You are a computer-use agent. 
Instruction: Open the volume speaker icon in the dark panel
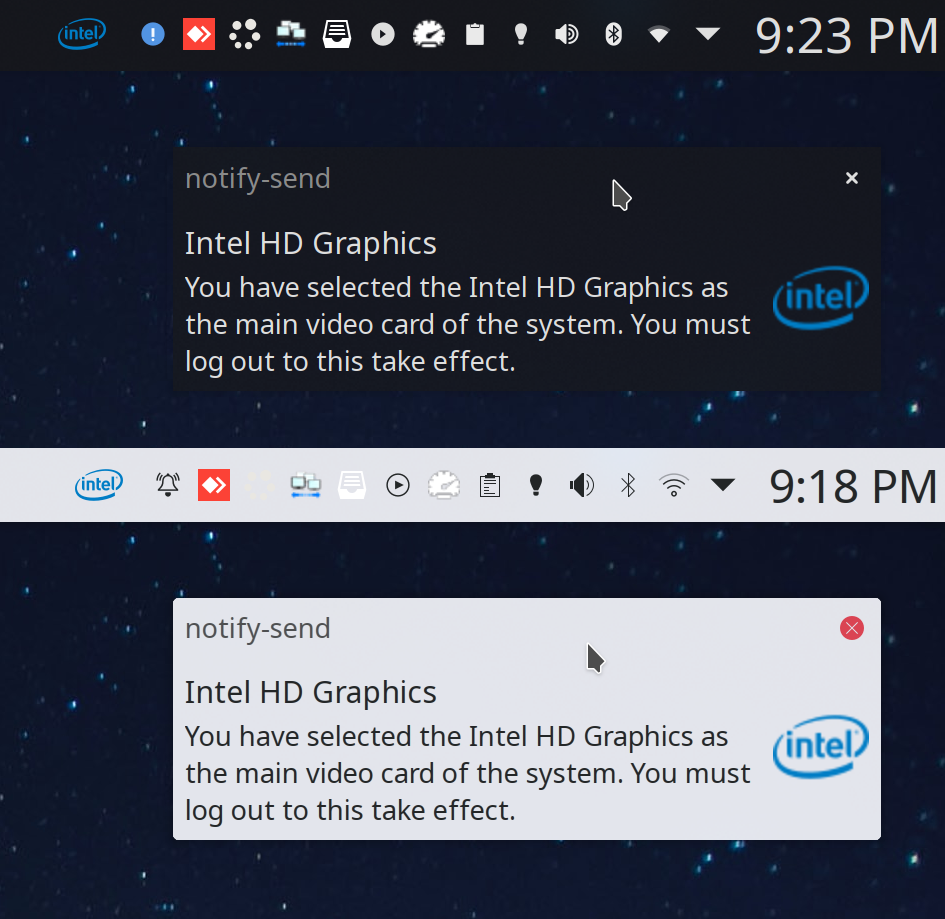tap(567, 34)
